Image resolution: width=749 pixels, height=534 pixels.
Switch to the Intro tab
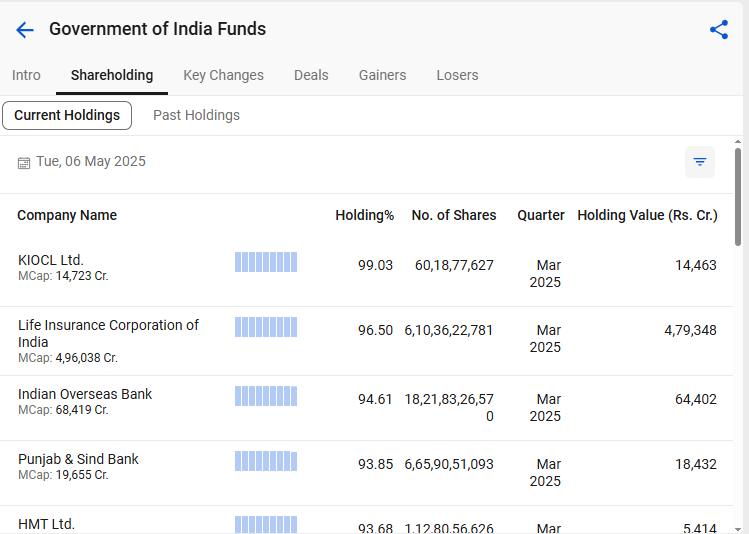pos(26,75)
